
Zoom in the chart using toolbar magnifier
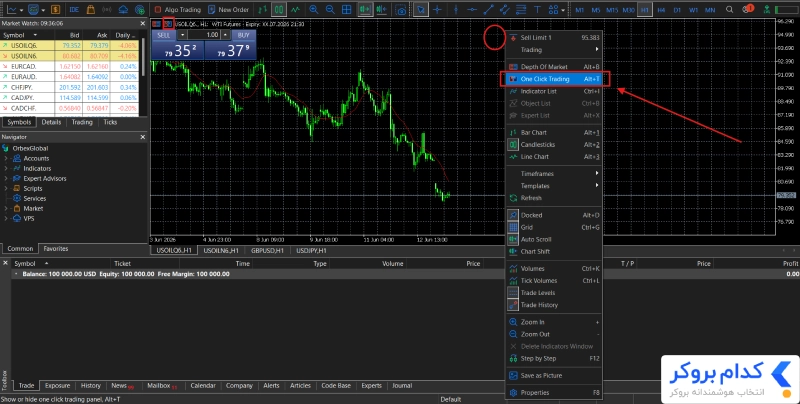coord(314,10)
